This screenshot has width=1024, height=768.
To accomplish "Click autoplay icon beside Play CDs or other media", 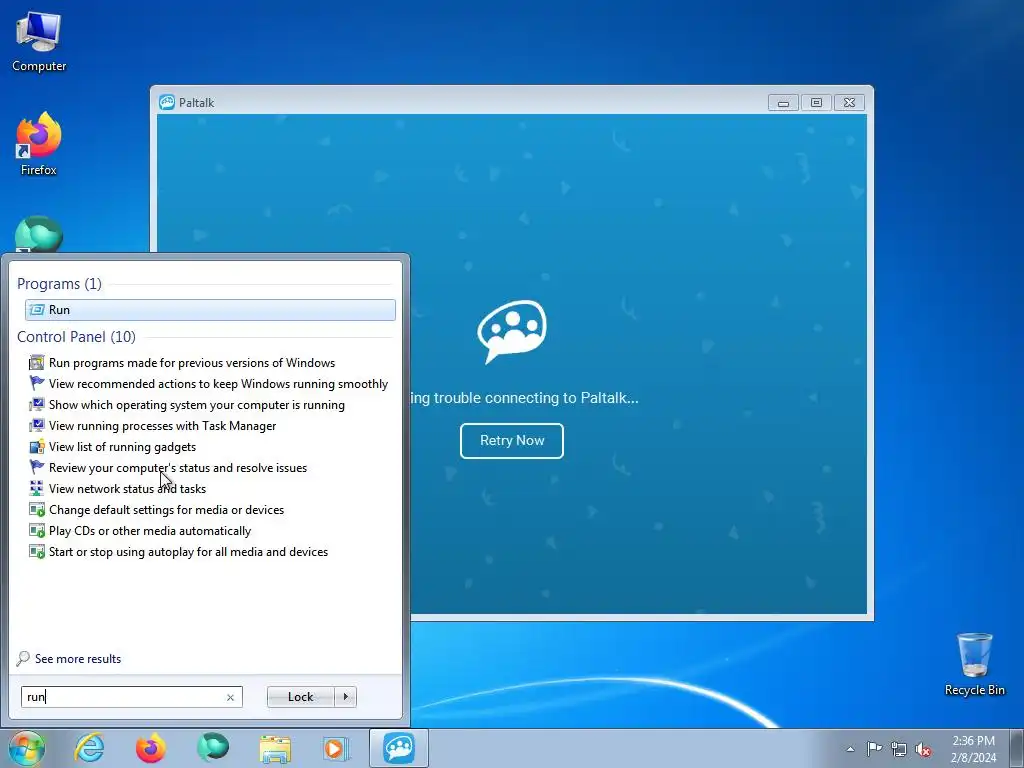I will click(37, 531).
